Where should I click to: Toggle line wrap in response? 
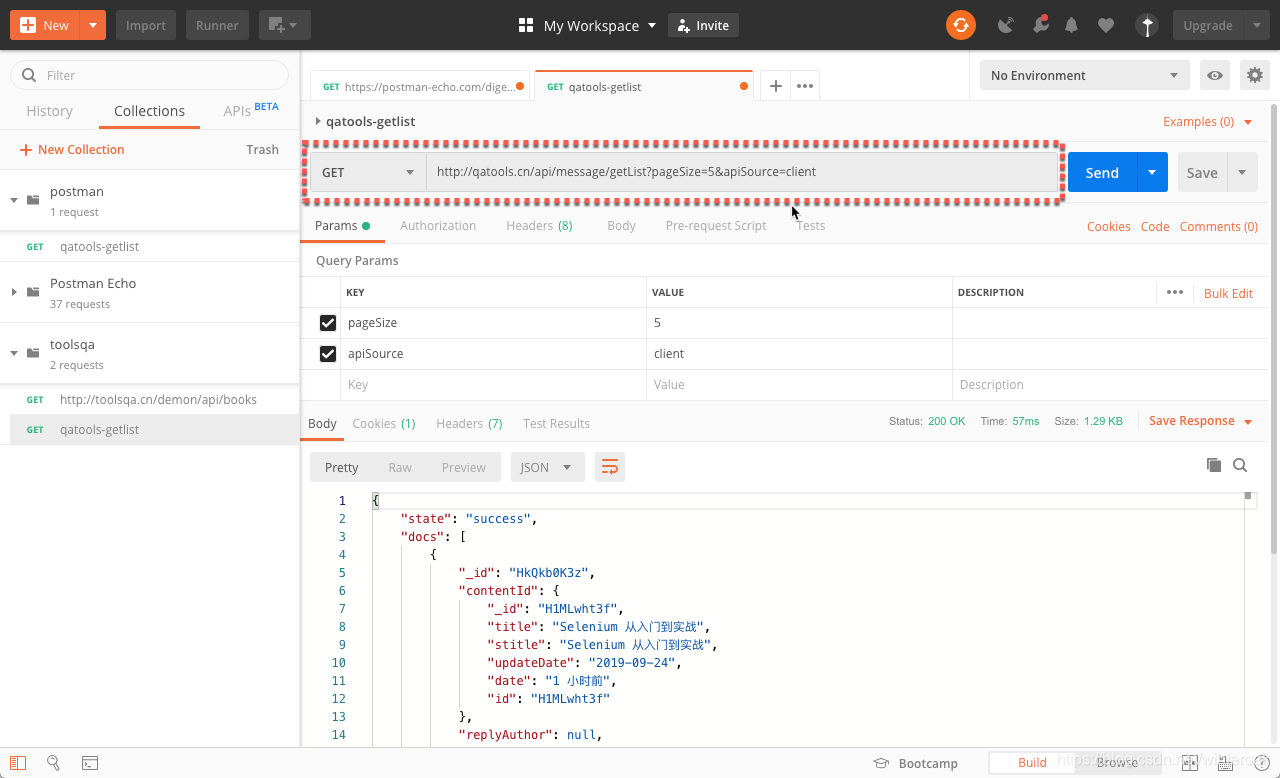click(x=609, y=467)
